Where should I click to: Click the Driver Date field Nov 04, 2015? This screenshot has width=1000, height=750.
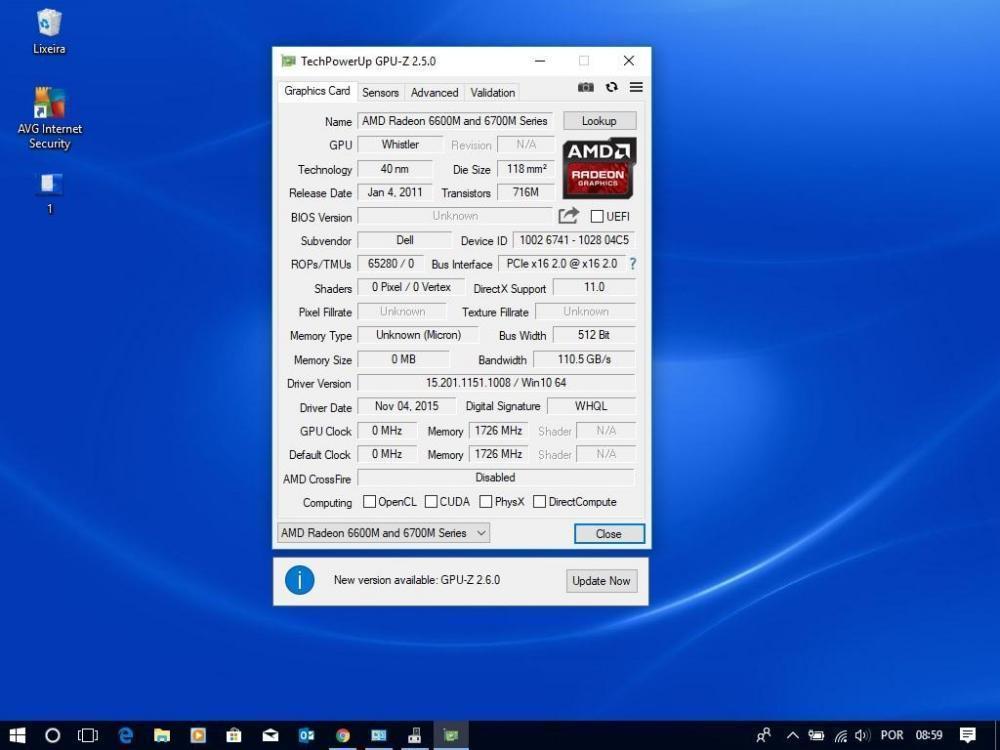(407, 406)
